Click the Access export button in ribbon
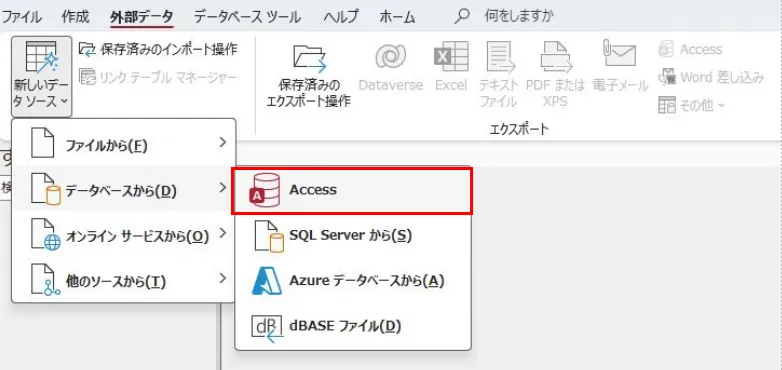This screenshot has height=370, width=782. pyautogui.click(x=690, y=49)
